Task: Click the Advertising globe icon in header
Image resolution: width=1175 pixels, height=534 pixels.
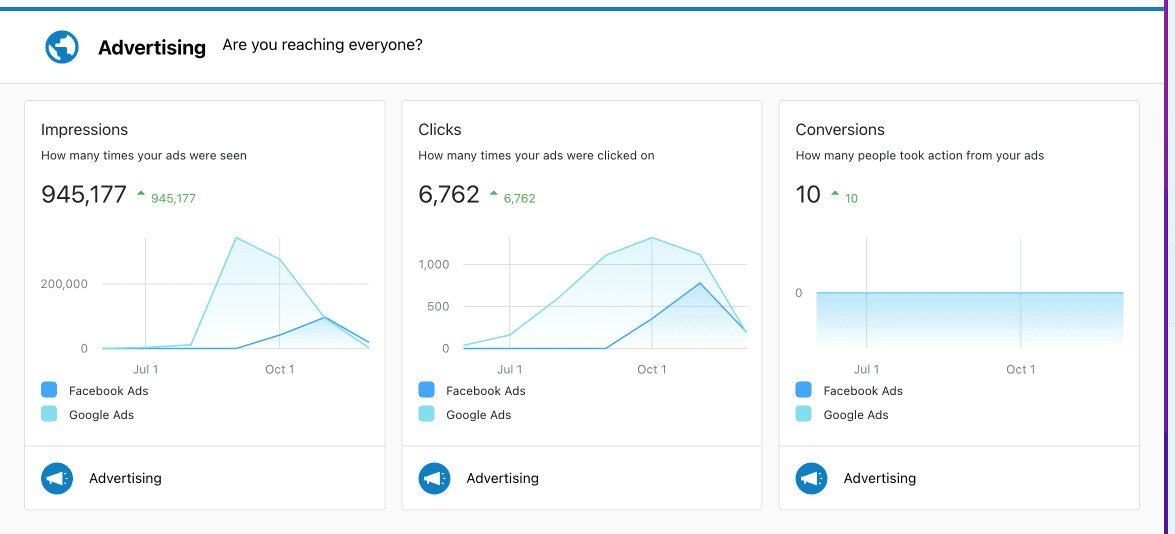Action: click(x=62, y=47)
